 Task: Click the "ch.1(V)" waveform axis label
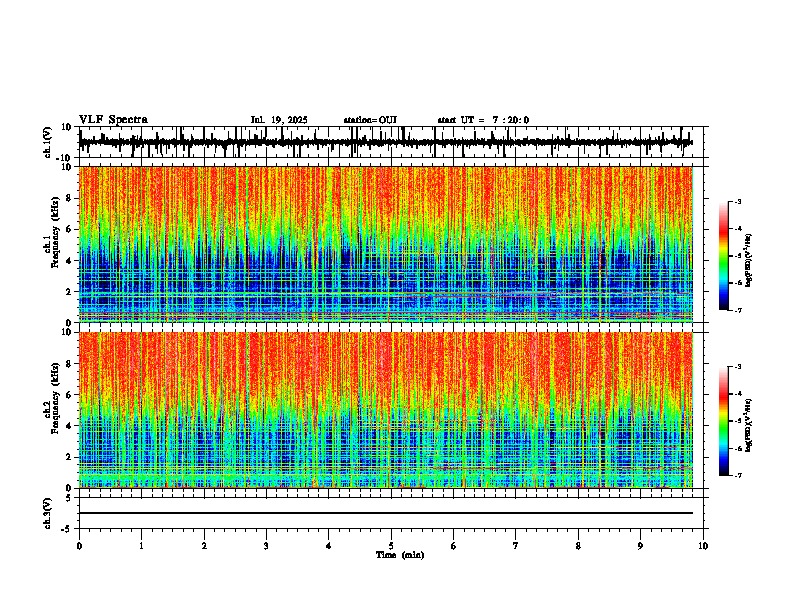[x=48, y=142]
